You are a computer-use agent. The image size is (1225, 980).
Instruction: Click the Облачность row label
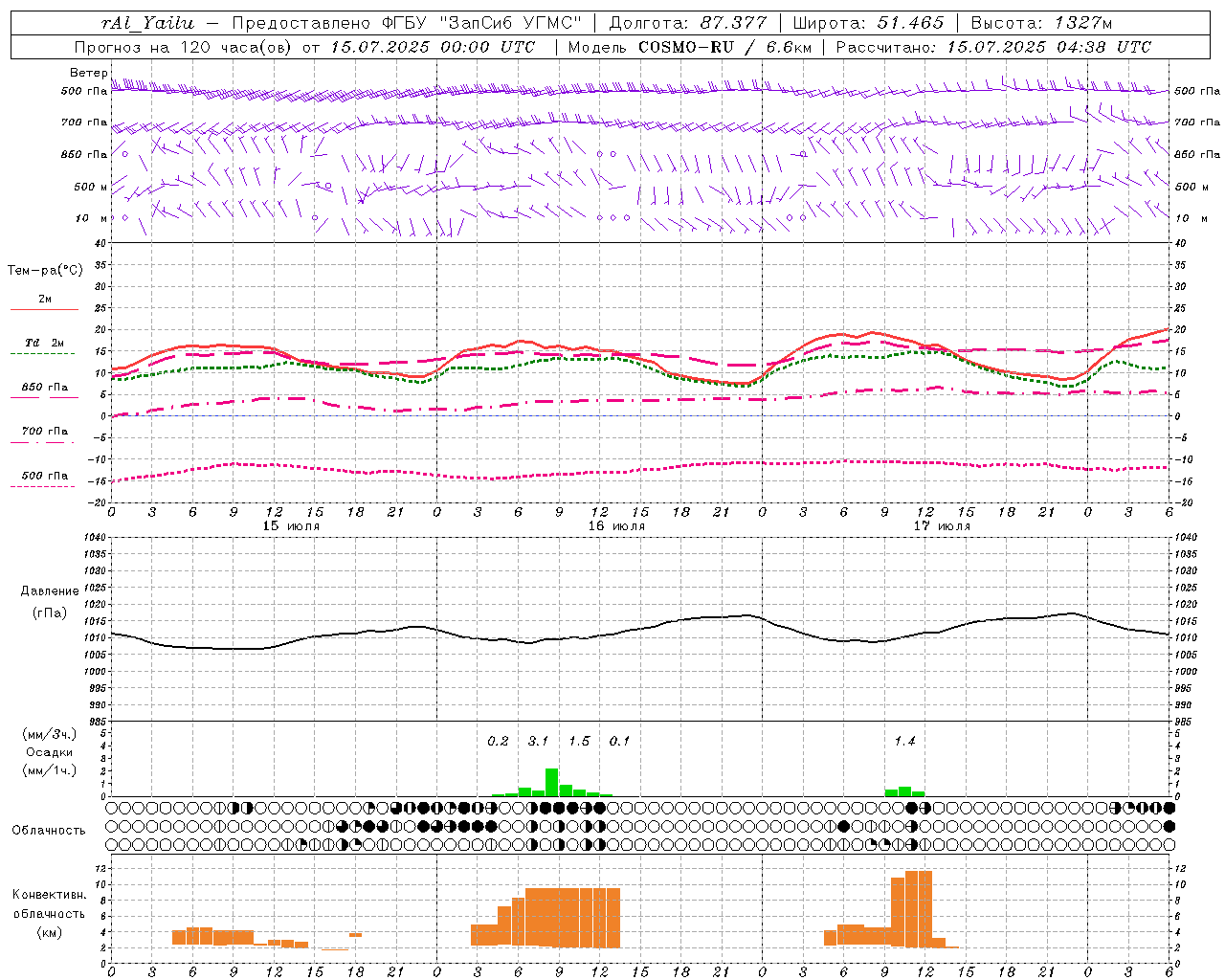49,831
